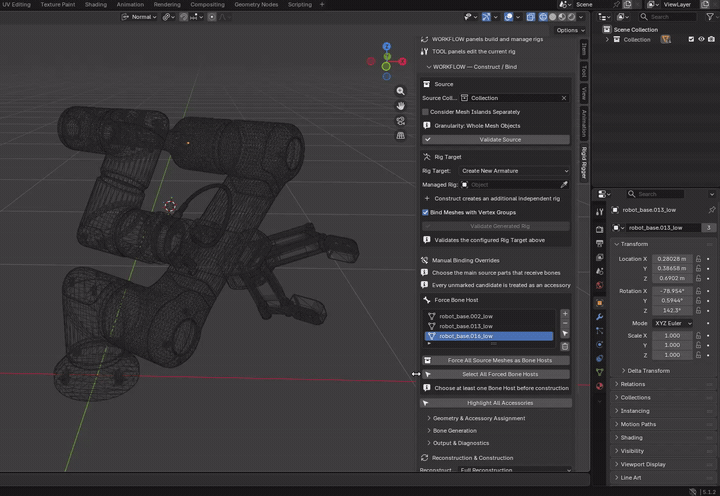Click the Location X value field
Image resolution: width=720 pixels, height=496 pixels.
[672, 259]
